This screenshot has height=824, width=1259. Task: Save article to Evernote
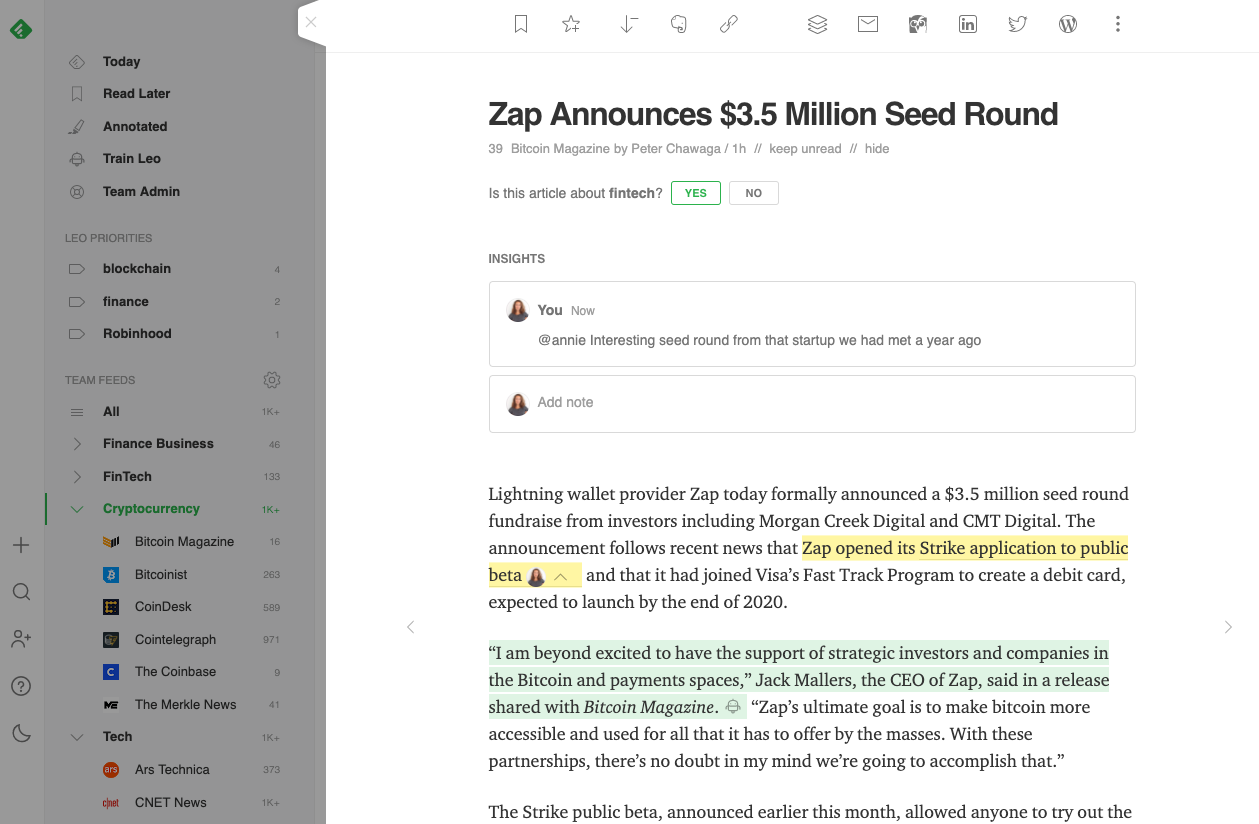pyautogui.click(x=679, y=24)
